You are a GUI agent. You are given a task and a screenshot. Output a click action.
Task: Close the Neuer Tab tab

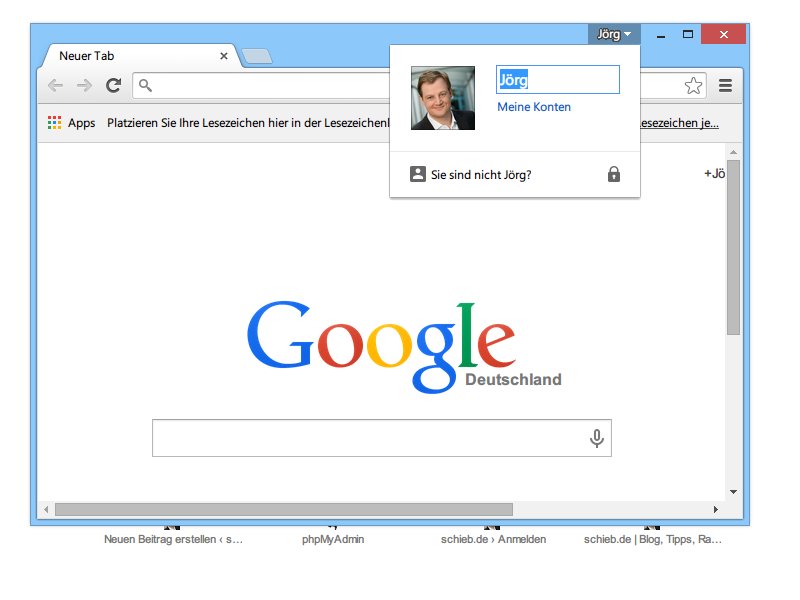pos(223,56)
